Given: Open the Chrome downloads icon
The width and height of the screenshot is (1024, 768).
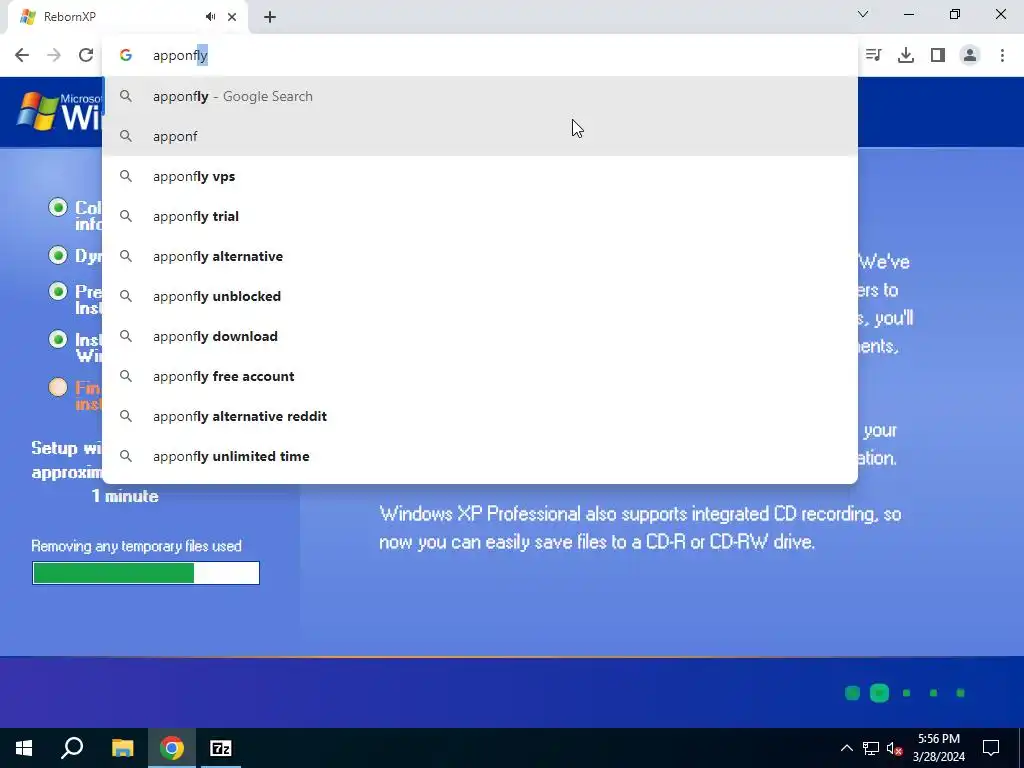Looking at the screenshot, I should click(x=906, y=55).
